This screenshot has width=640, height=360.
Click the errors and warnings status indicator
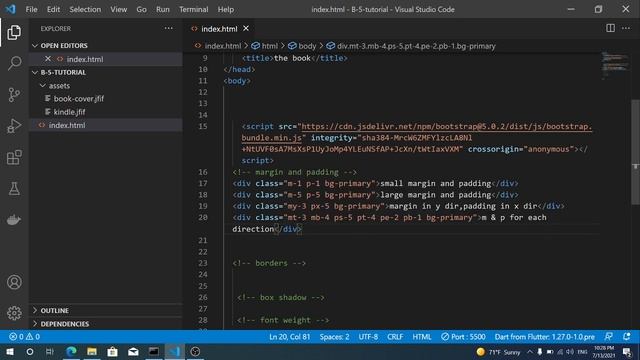tap(24, 337)
